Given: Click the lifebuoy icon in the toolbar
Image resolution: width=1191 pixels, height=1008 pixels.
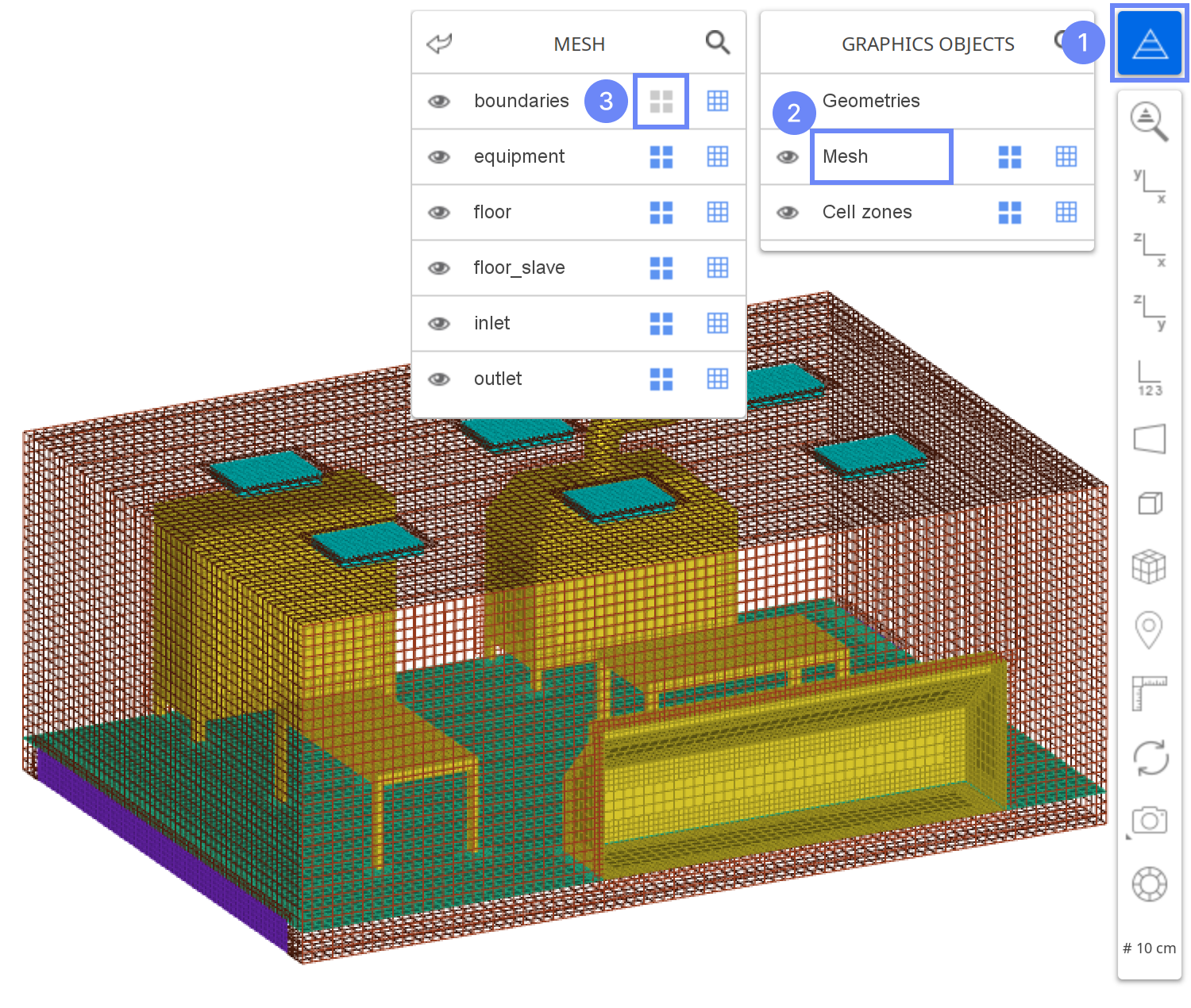Looking at the screenshot, I should [1149, 883].
